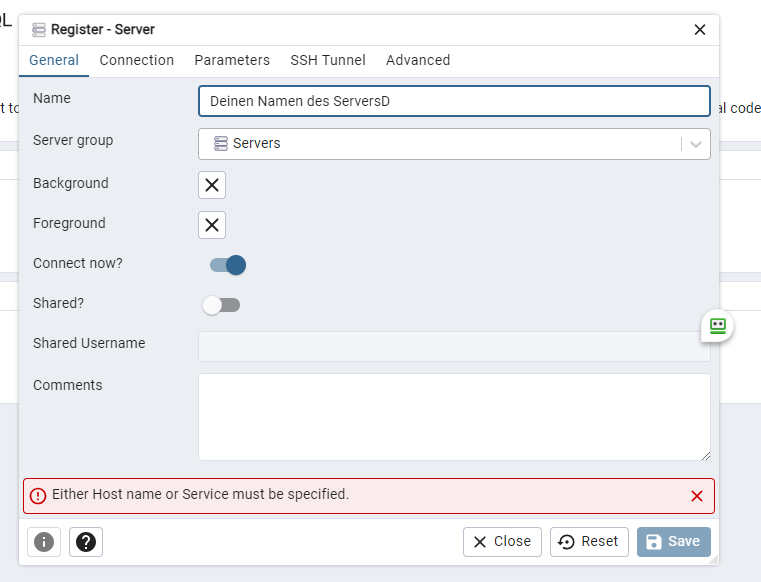Enable the Shared? switch
This screenshot has width=761, height=582.
click(x=221, y=305)
